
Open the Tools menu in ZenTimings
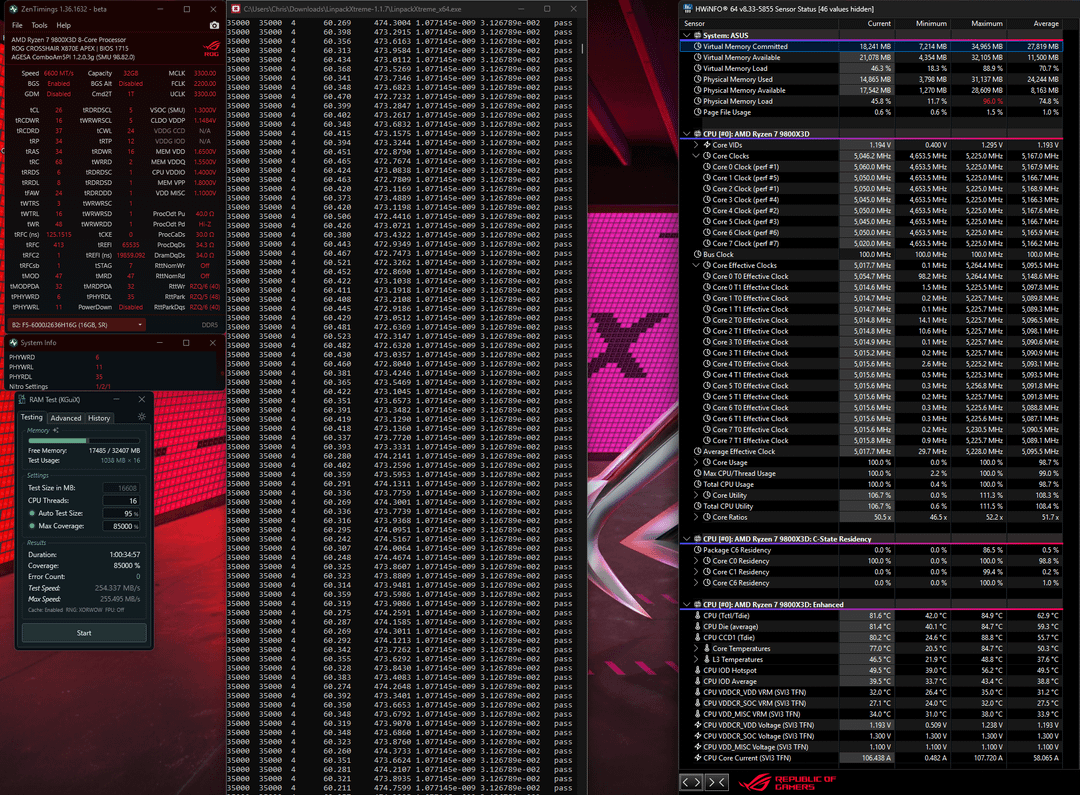[39, 25]
